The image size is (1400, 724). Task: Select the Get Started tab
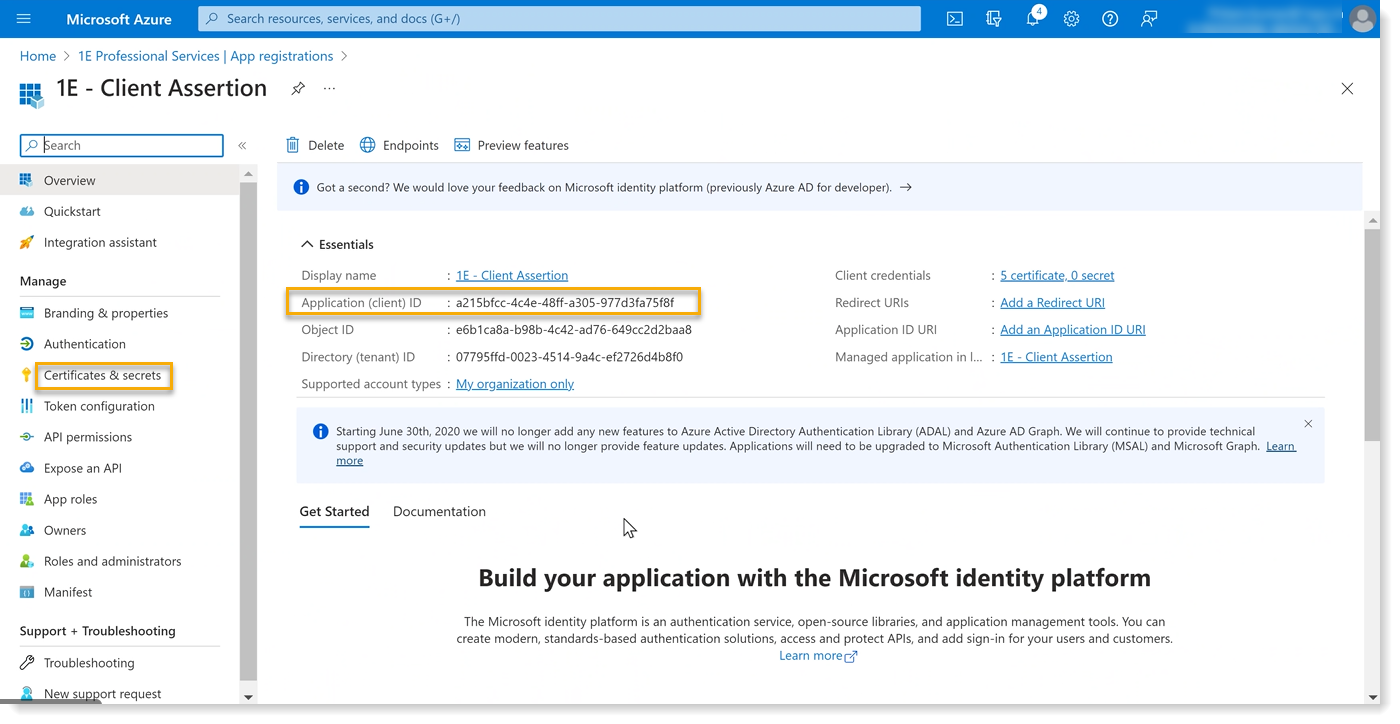pos(334,511)
